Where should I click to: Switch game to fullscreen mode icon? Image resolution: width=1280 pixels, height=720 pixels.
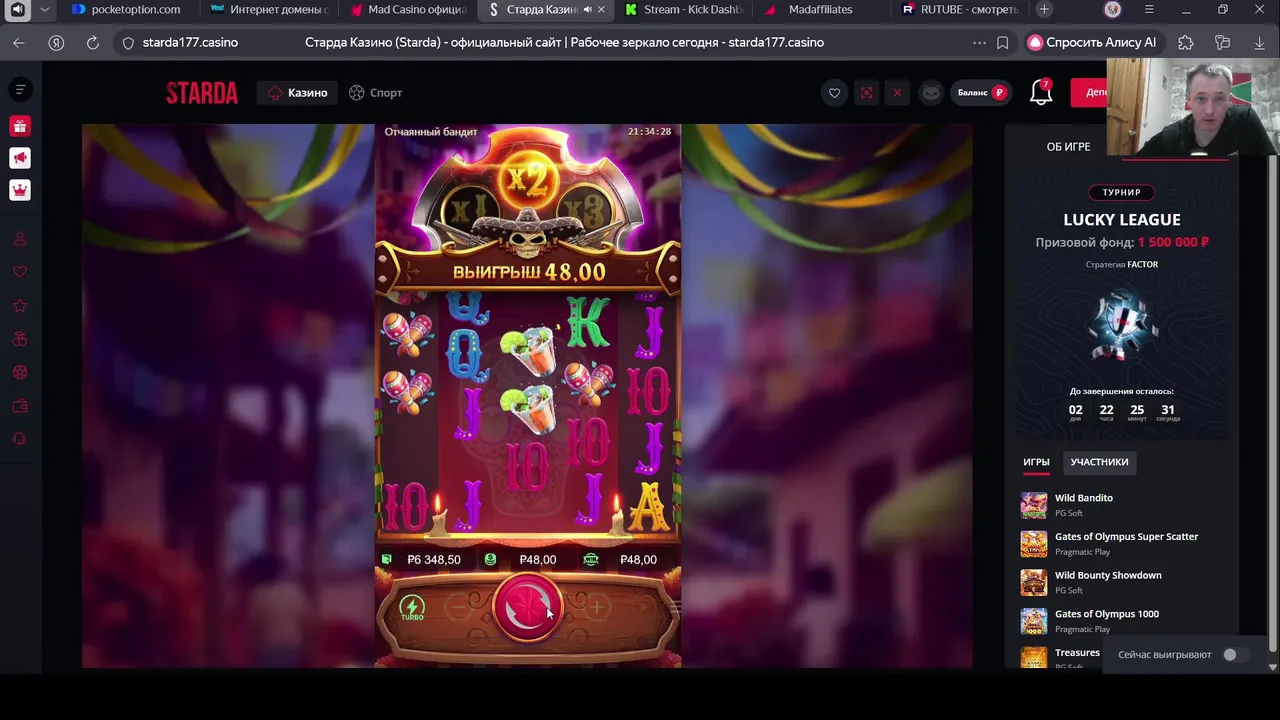(867, 93)
